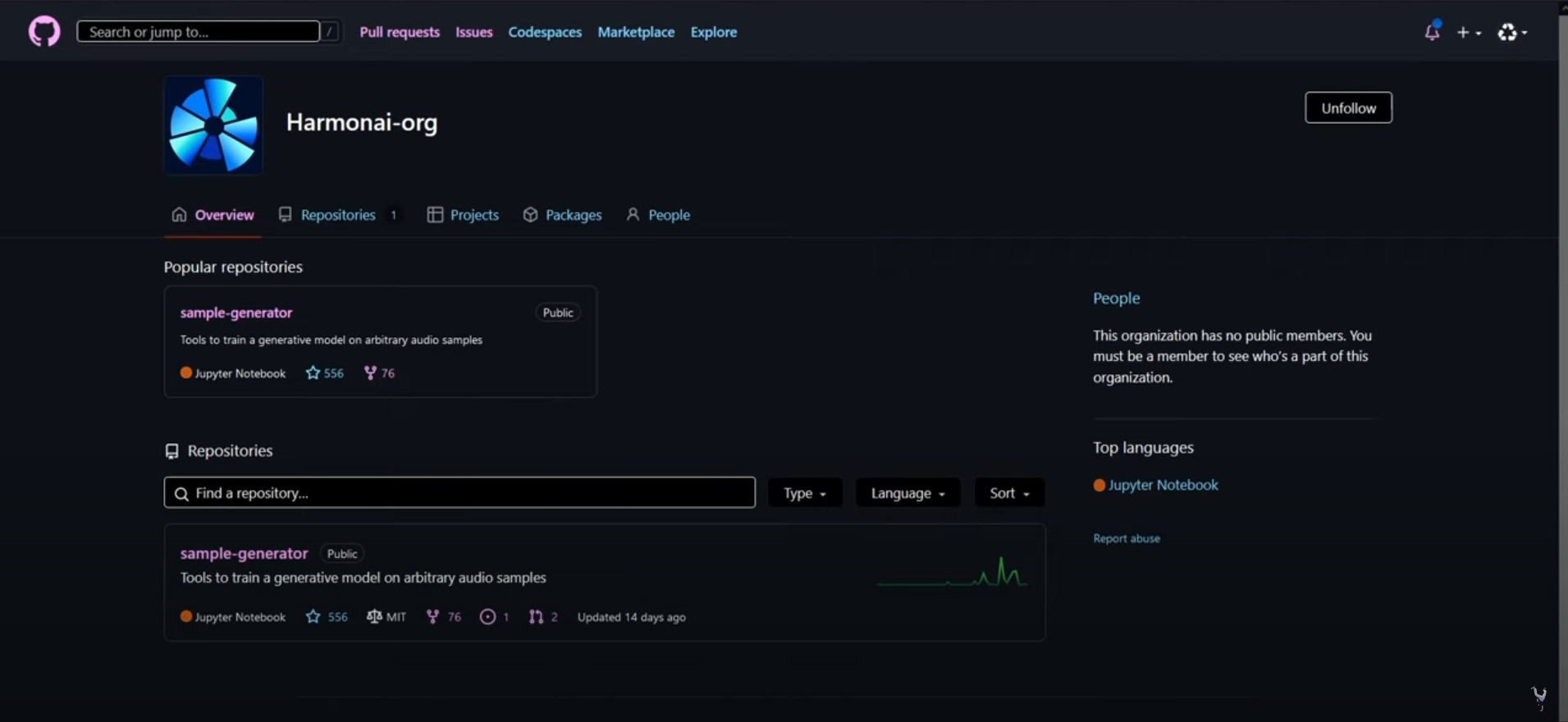
Task: Click star count 556 in popular repository card
Action: coord(325,373)
